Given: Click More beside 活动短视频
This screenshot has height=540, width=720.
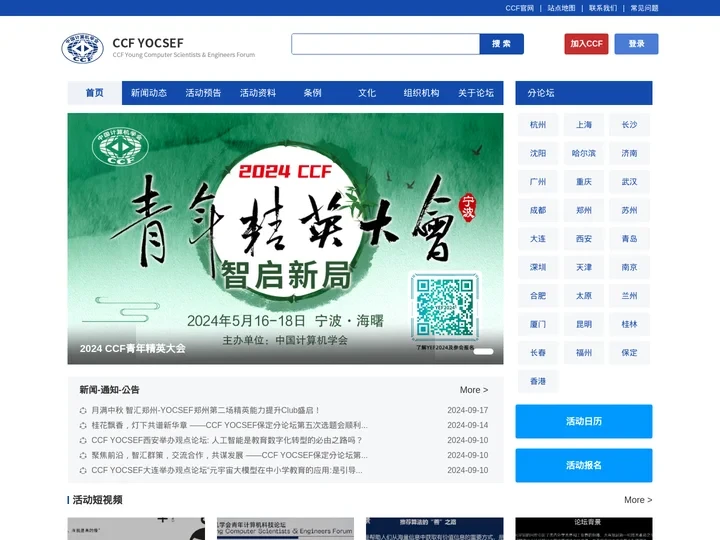Looking at the screenshot, I should tap(638, 500).
